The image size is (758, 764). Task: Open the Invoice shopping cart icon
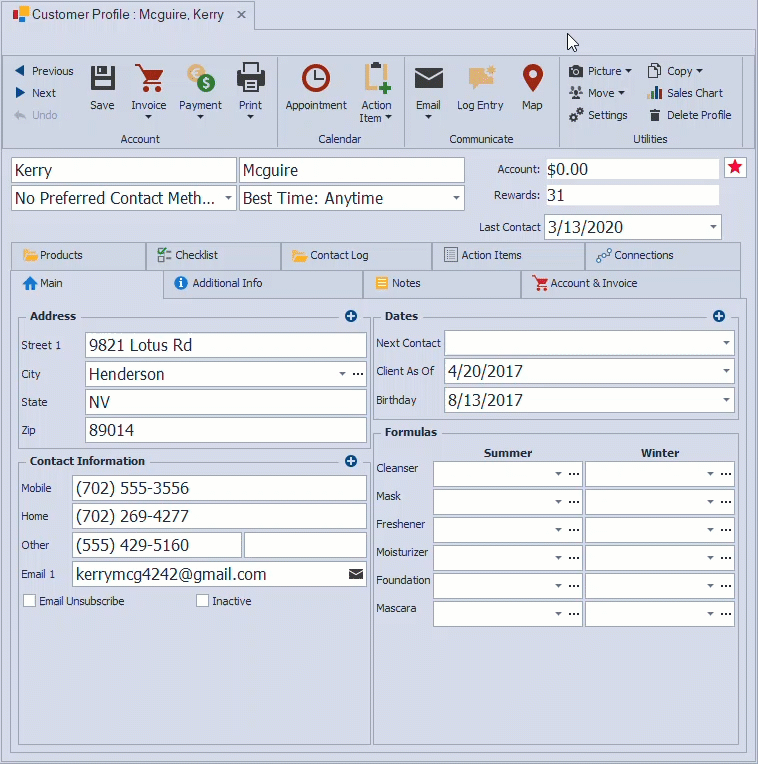tap(149, 78)
